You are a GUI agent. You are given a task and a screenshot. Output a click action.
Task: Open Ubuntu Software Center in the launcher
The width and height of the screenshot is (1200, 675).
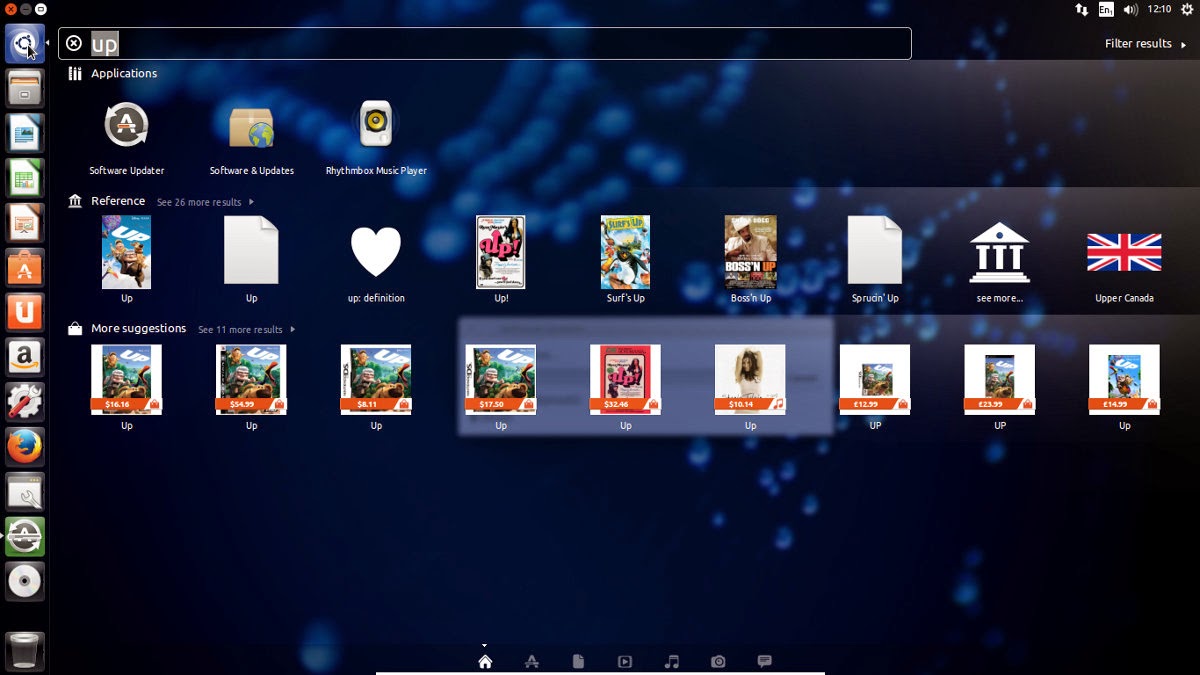click(25, 268)
